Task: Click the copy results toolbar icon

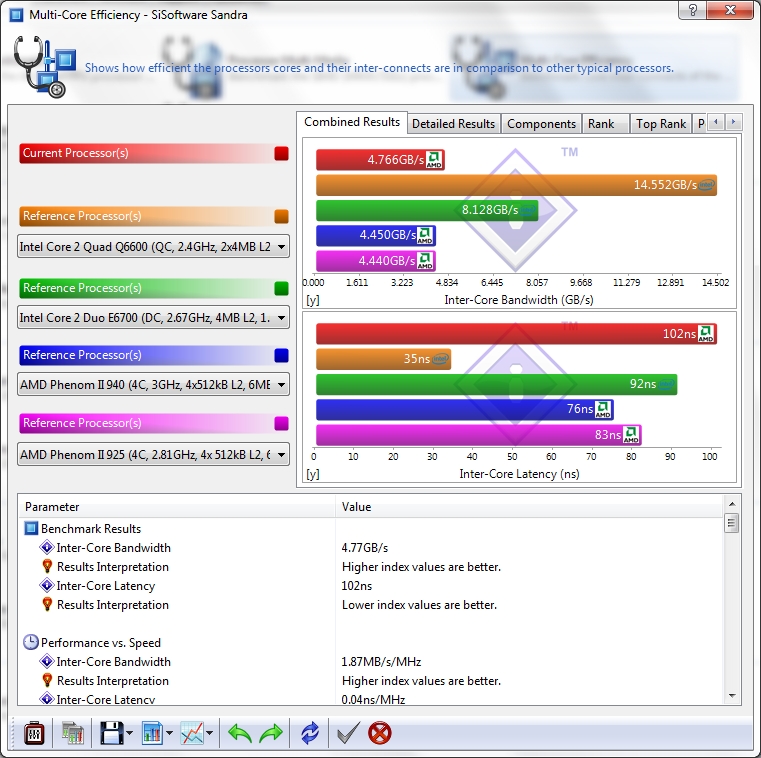Action: pyautogui.click(x=72, y=733)
